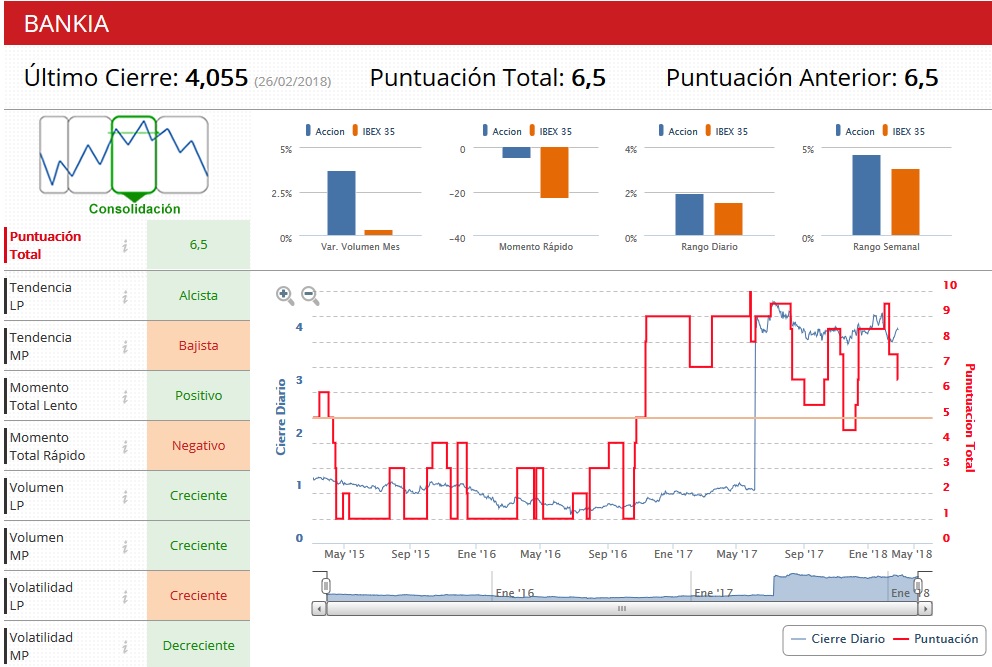Click the Positivo value for Momento Total Lento
The height and width of the screenshot is (667, 992).
coord(198,396)
